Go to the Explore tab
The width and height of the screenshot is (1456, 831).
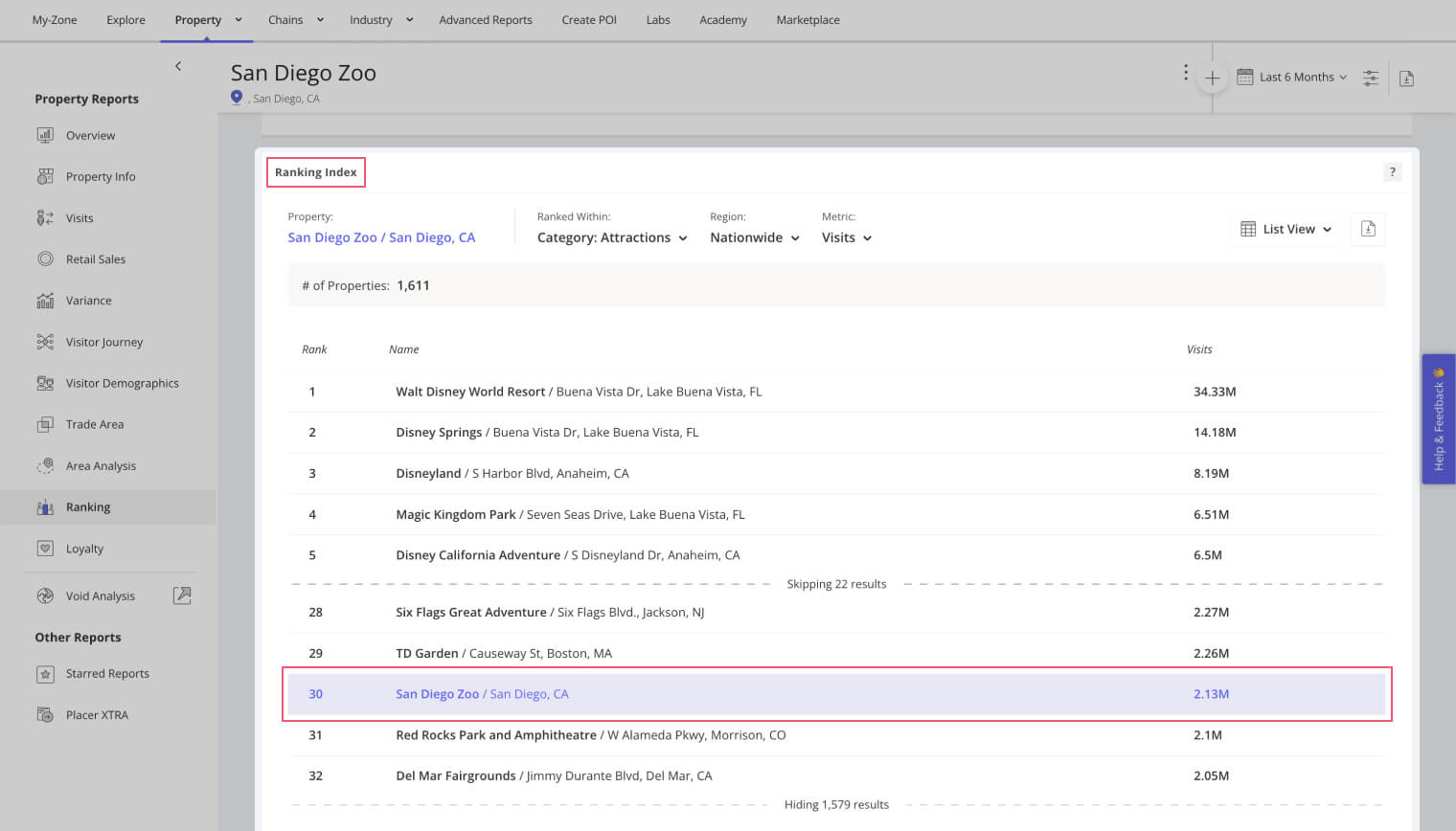coord(125,20)
